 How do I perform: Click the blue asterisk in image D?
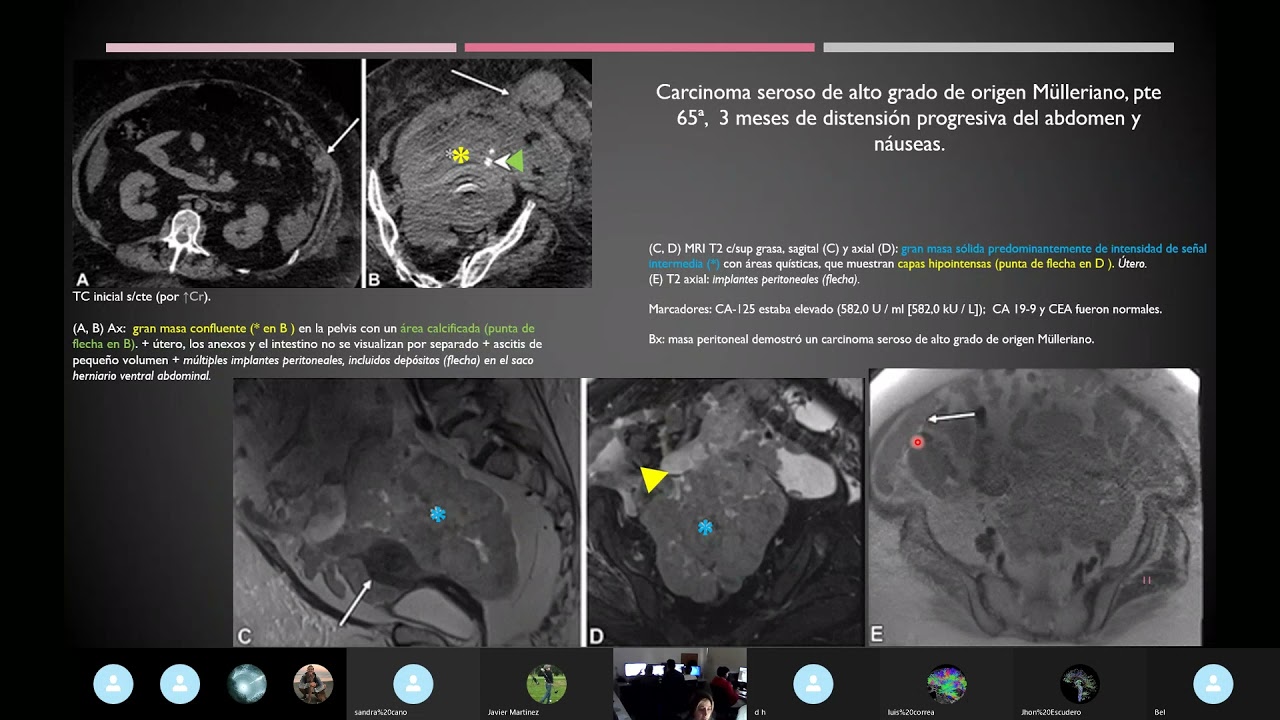pos(706,527)
